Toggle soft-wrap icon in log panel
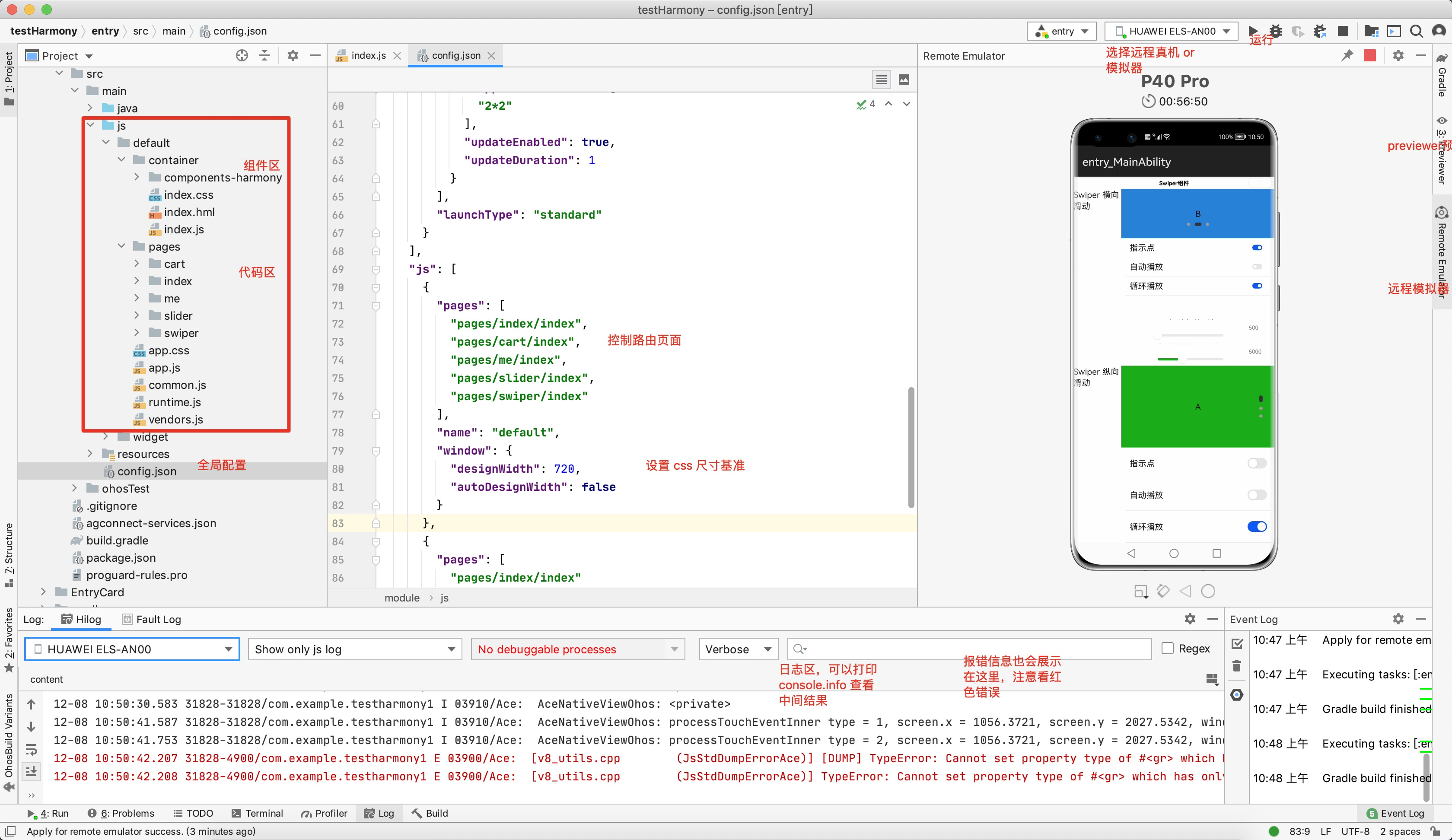1452x840 pixels. 31,750
